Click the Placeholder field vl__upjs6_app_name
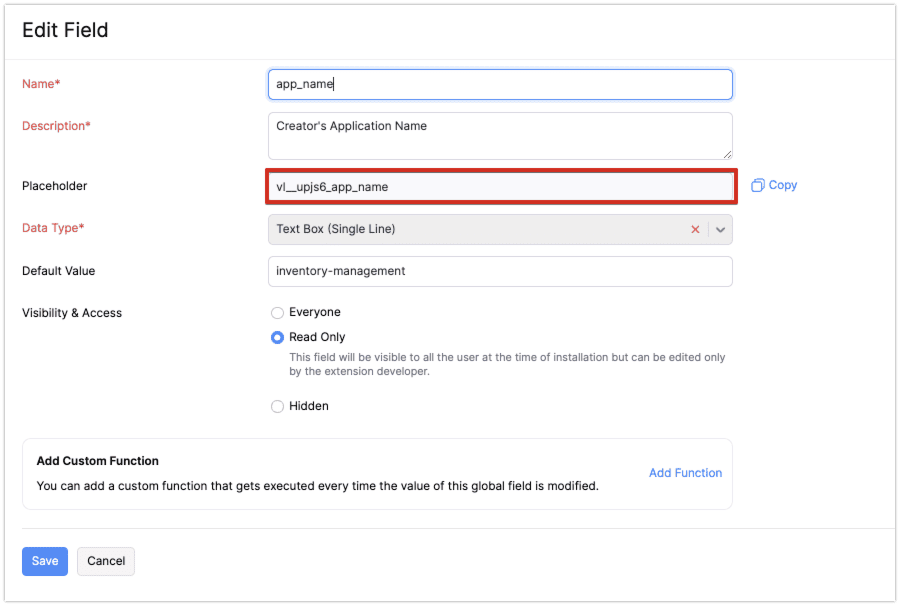Screen dimensions: 900x606 501,187
